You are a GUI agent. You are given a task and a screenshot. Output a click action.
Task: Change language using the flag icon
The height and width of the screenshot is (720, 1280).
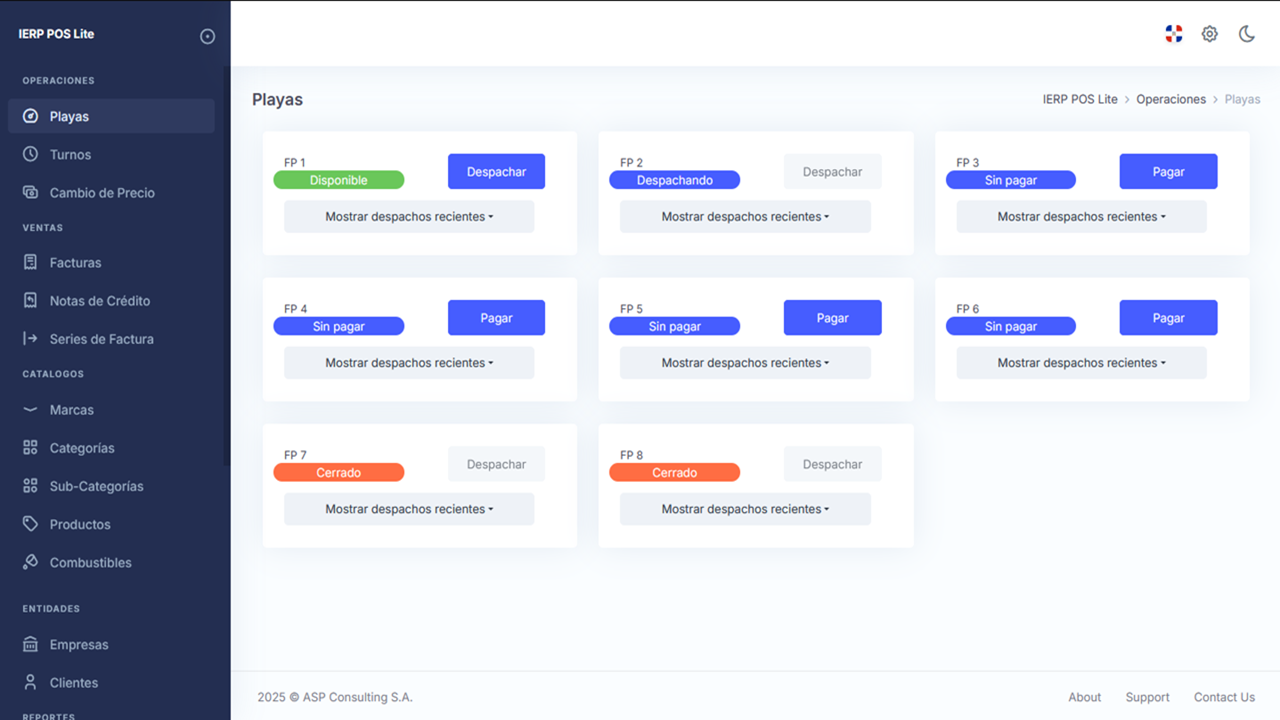[1174, 34]
